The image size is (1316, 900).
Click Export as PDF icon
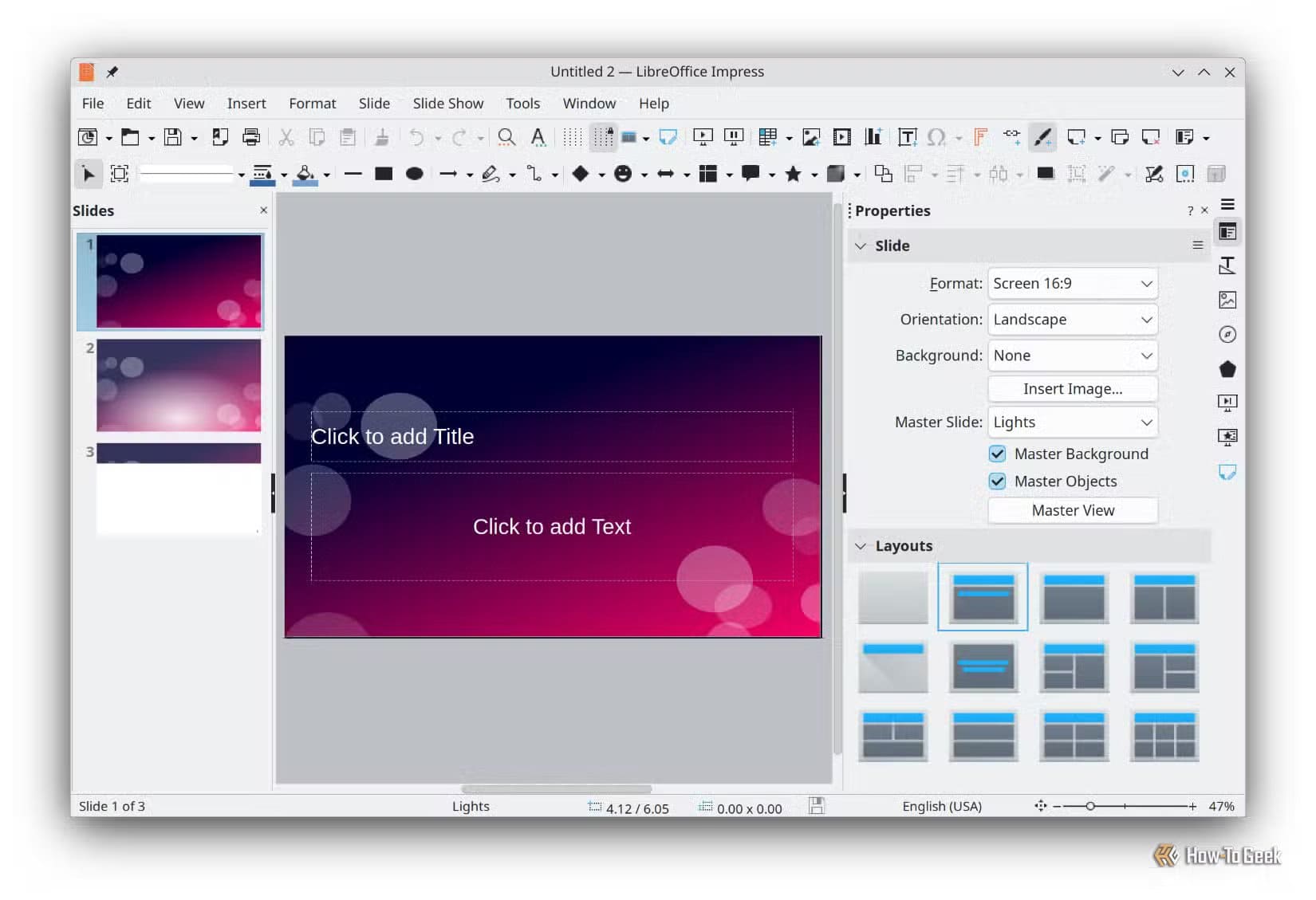pos(220,137)
